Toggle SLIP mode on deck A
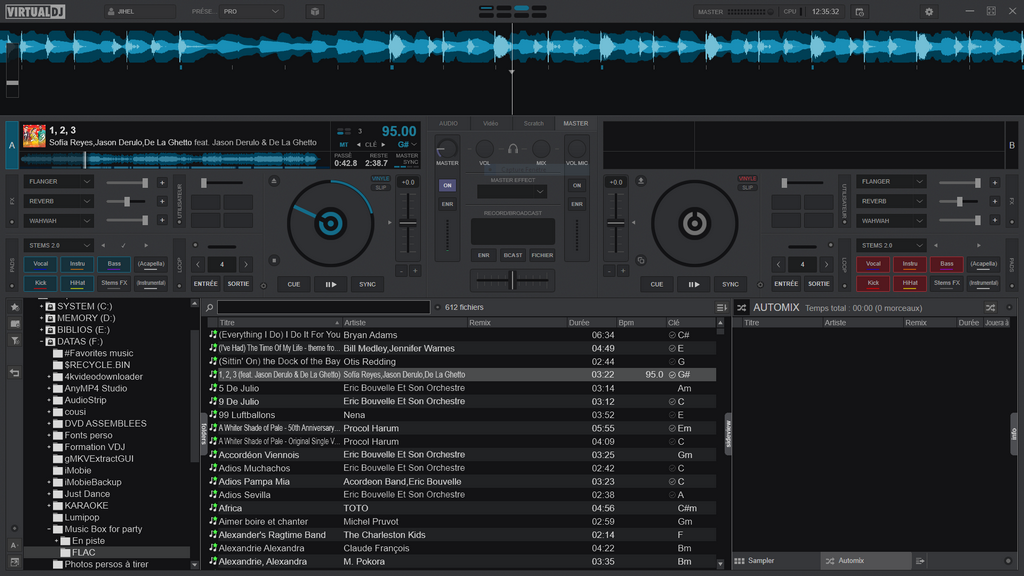This screenshot has width=1024, height=576. 380,187
